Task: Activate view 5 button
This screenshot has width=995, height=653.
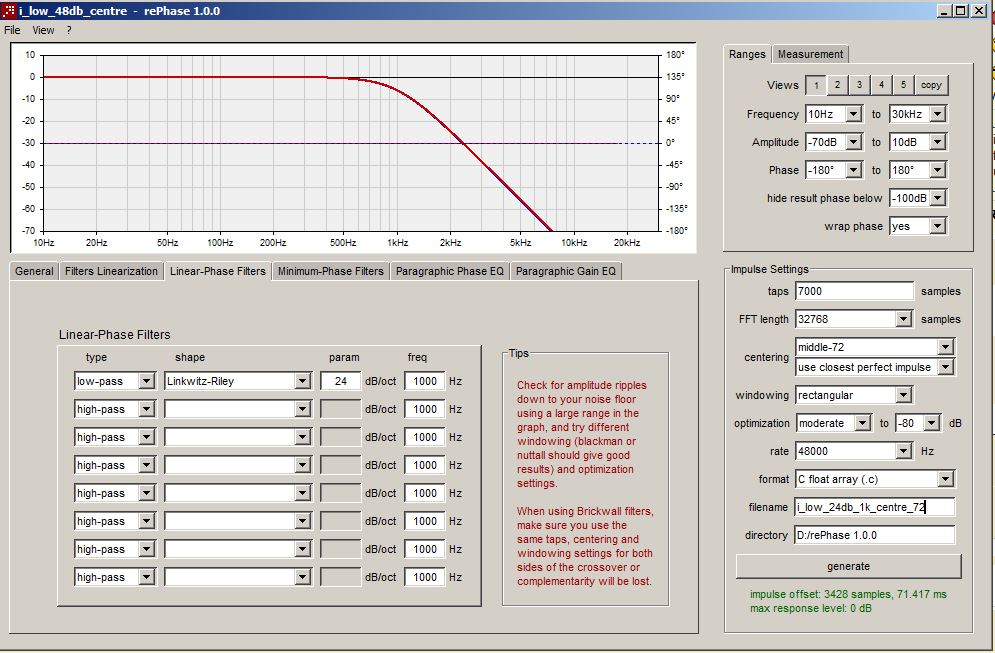Action: tap(903, 85)
